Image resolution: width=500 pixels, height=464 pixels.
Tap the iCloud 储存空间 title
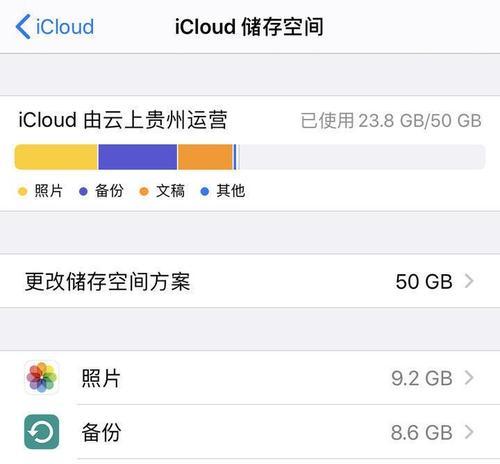pyautogui.click(x=249, y=27)
